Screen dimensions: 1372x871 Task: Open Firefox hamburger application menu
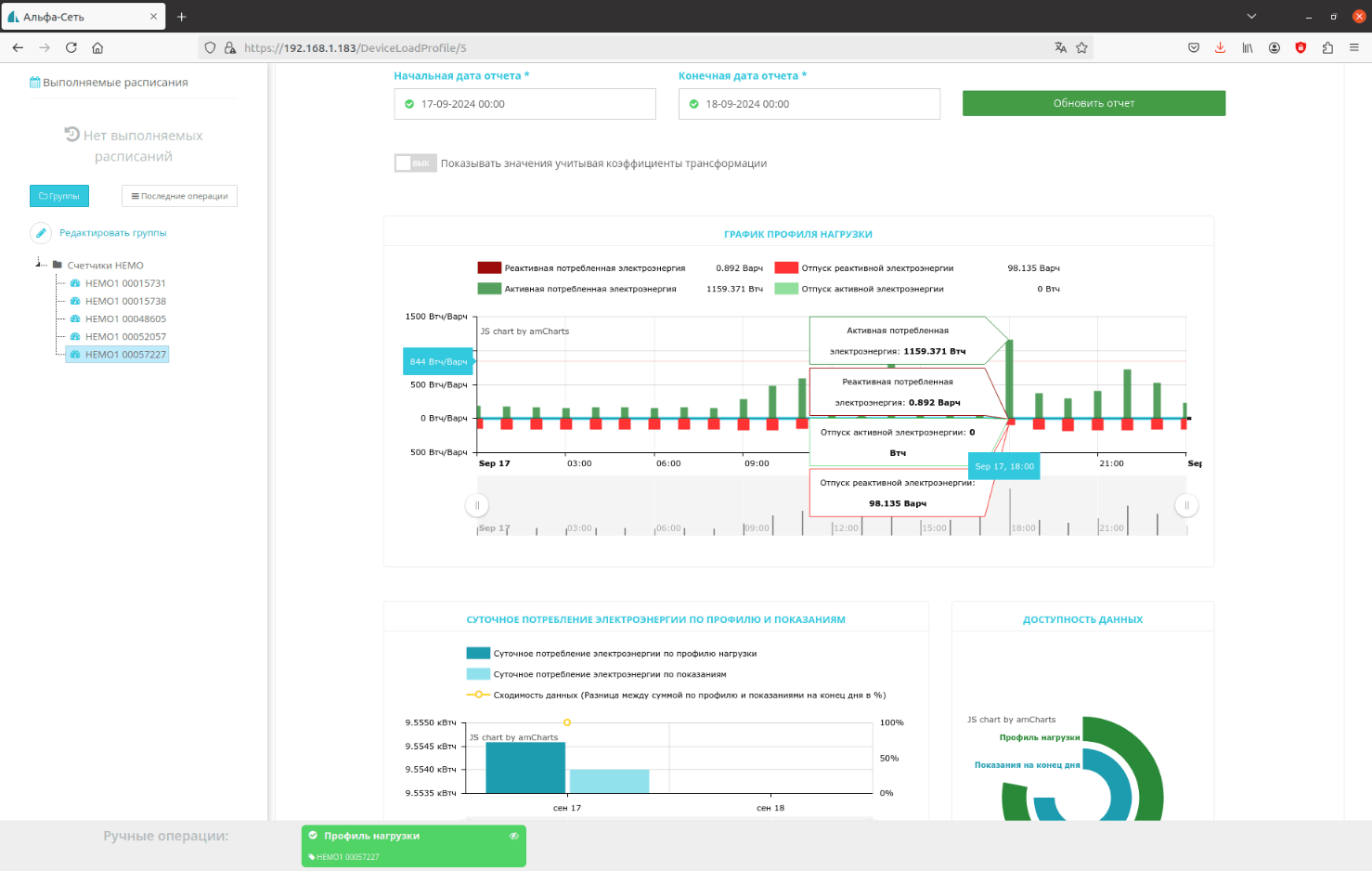(x=1354, y=47)
